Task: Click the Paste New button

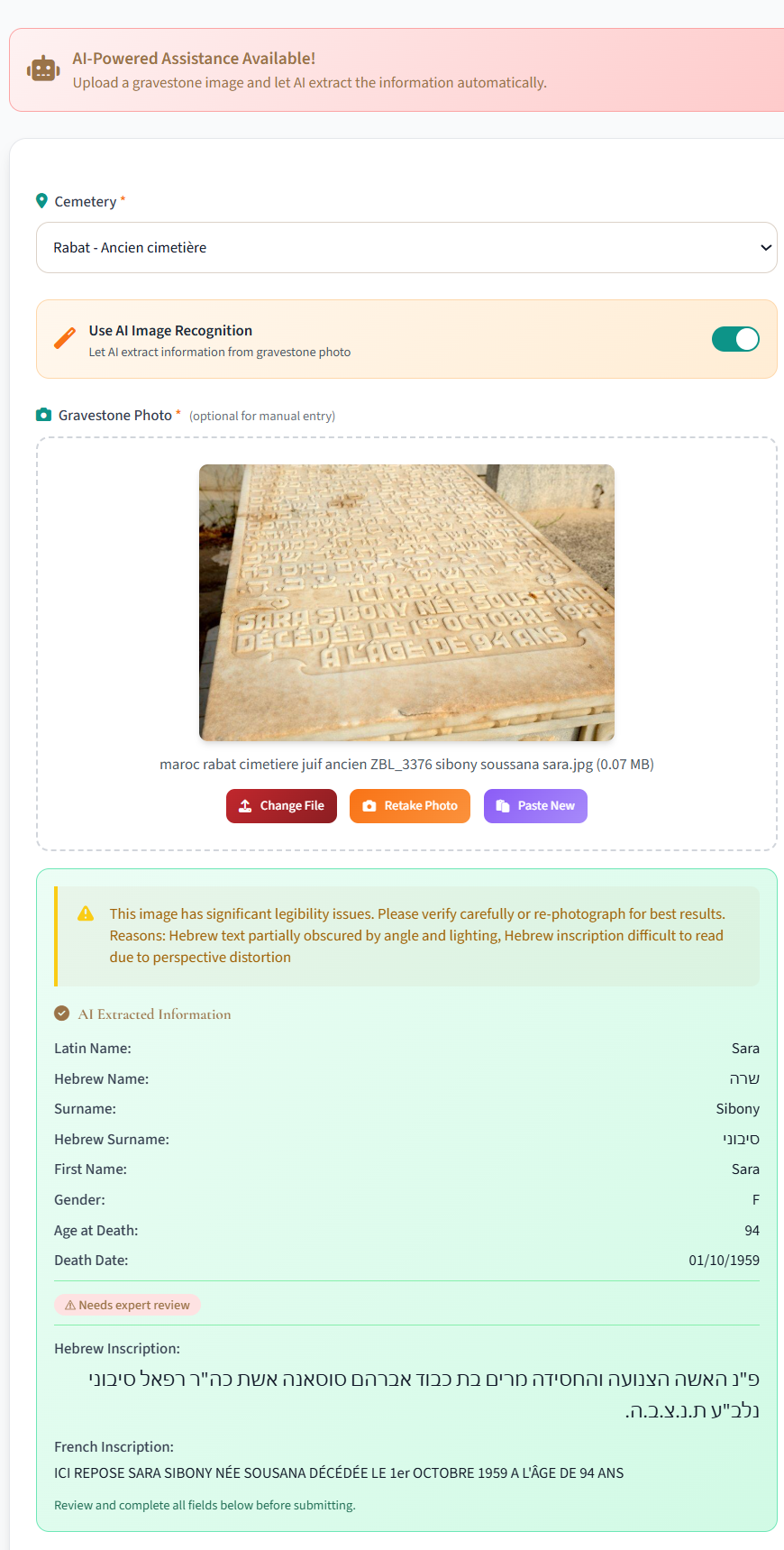Action: tap(535, 806)
